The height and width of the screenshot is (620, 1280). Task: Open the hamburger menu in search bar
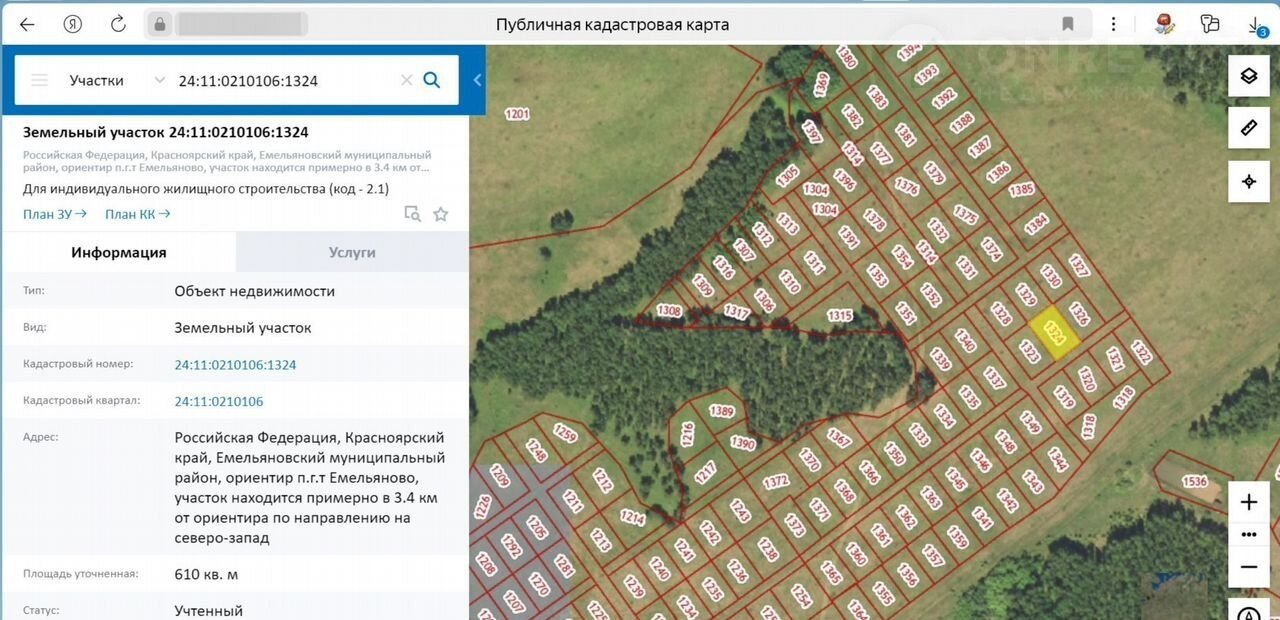[x=40, y=80]
